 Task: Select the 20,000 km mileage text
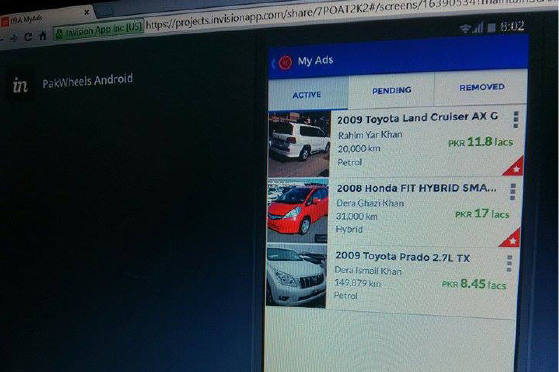[359, 148]
